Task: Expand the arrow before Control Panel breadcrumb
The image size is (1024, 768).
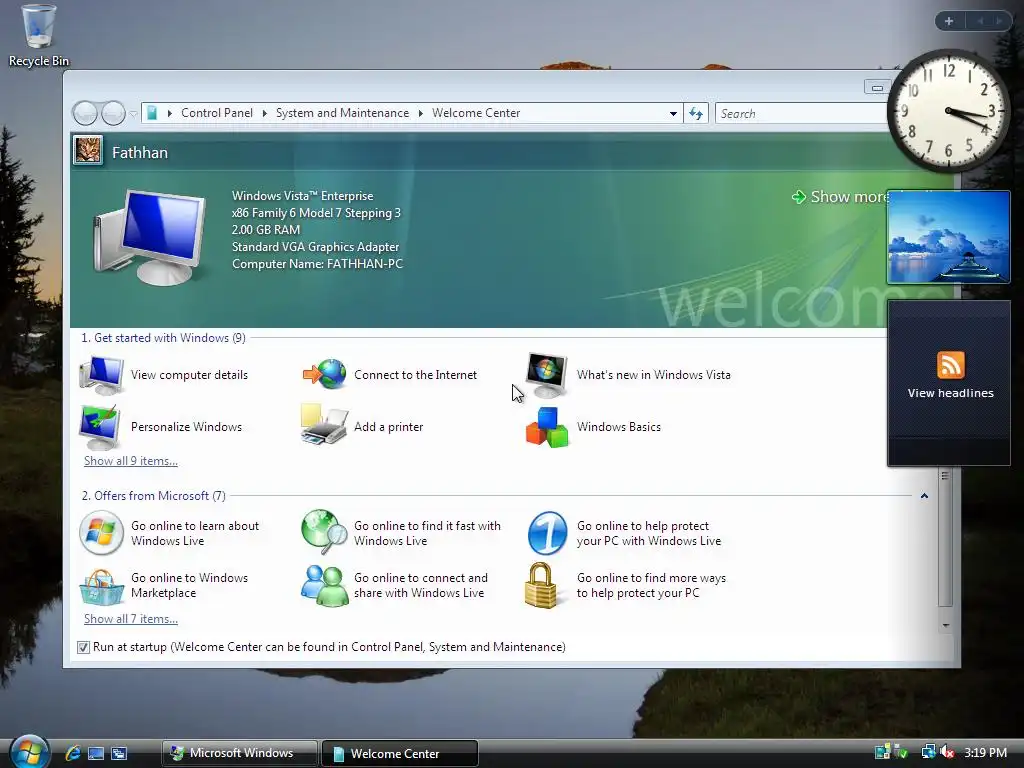Action: (x=170, y=113)
